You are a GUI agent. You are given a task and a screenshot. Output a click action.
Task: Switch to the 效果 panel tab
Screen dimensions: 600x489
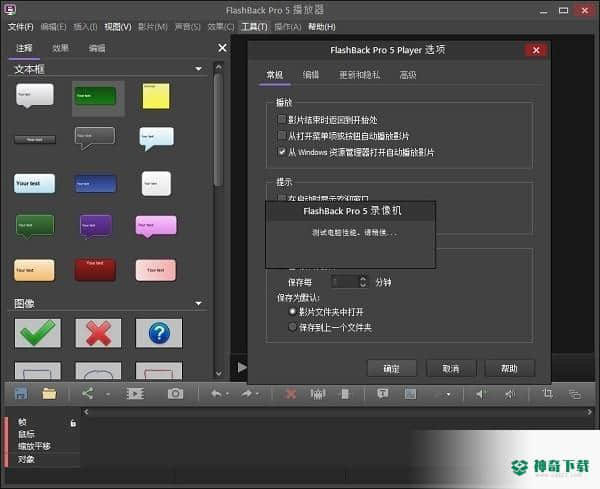tap(60, 48)
